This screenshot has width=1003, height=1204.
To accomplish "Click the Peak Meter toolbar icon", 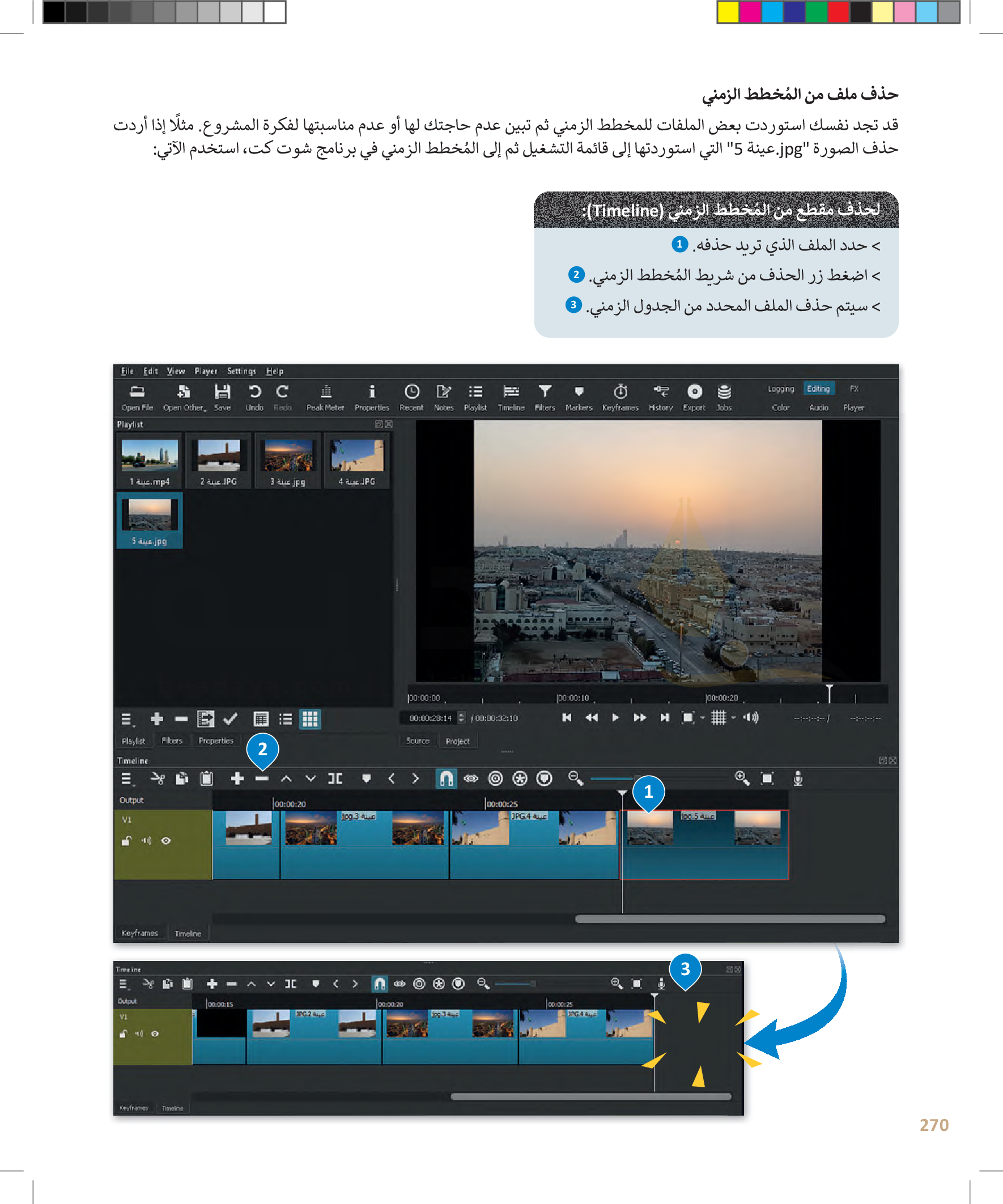I will point(325,397).
